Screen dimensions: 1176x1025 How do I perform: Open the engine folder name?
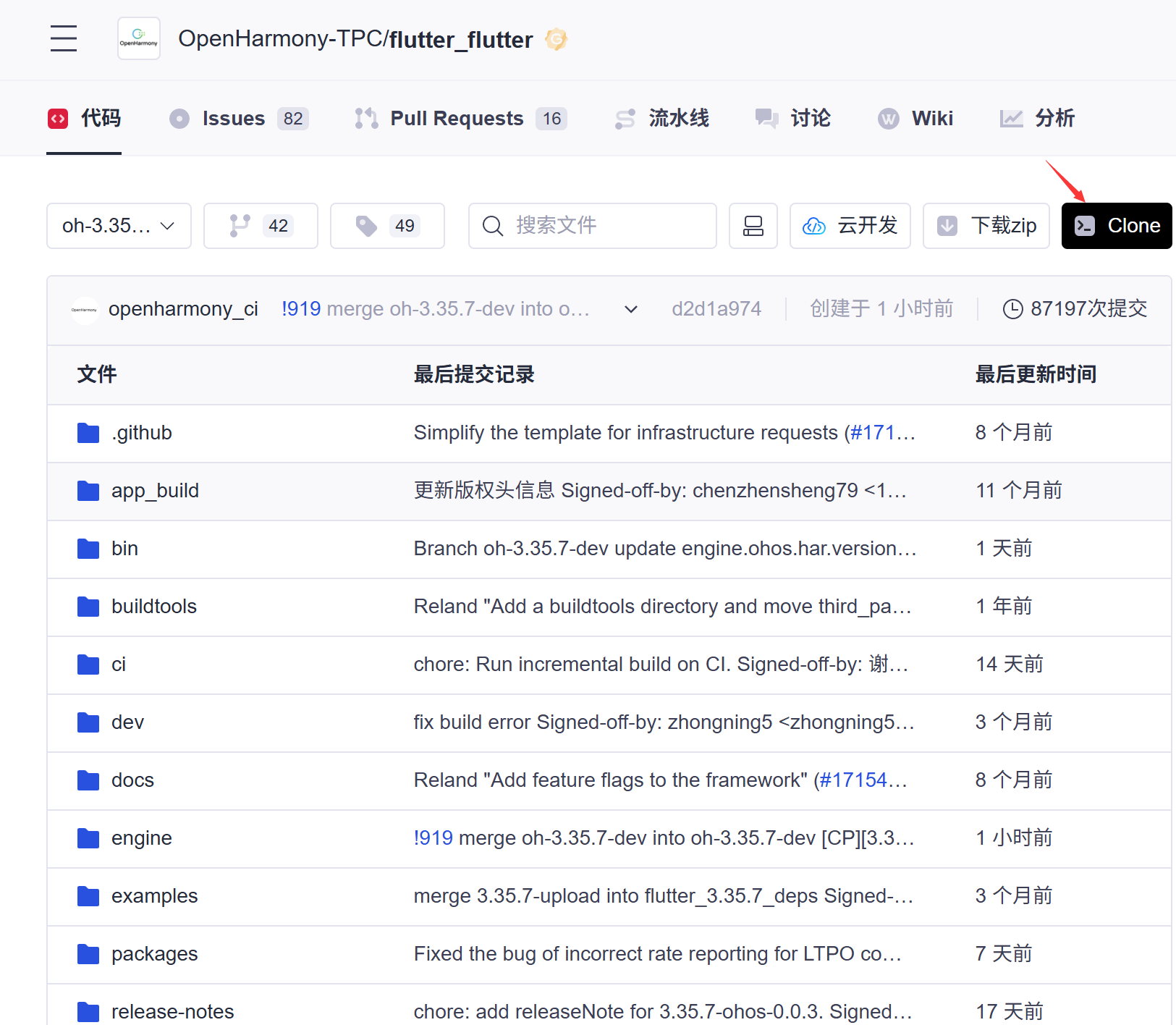click(142, 838)
